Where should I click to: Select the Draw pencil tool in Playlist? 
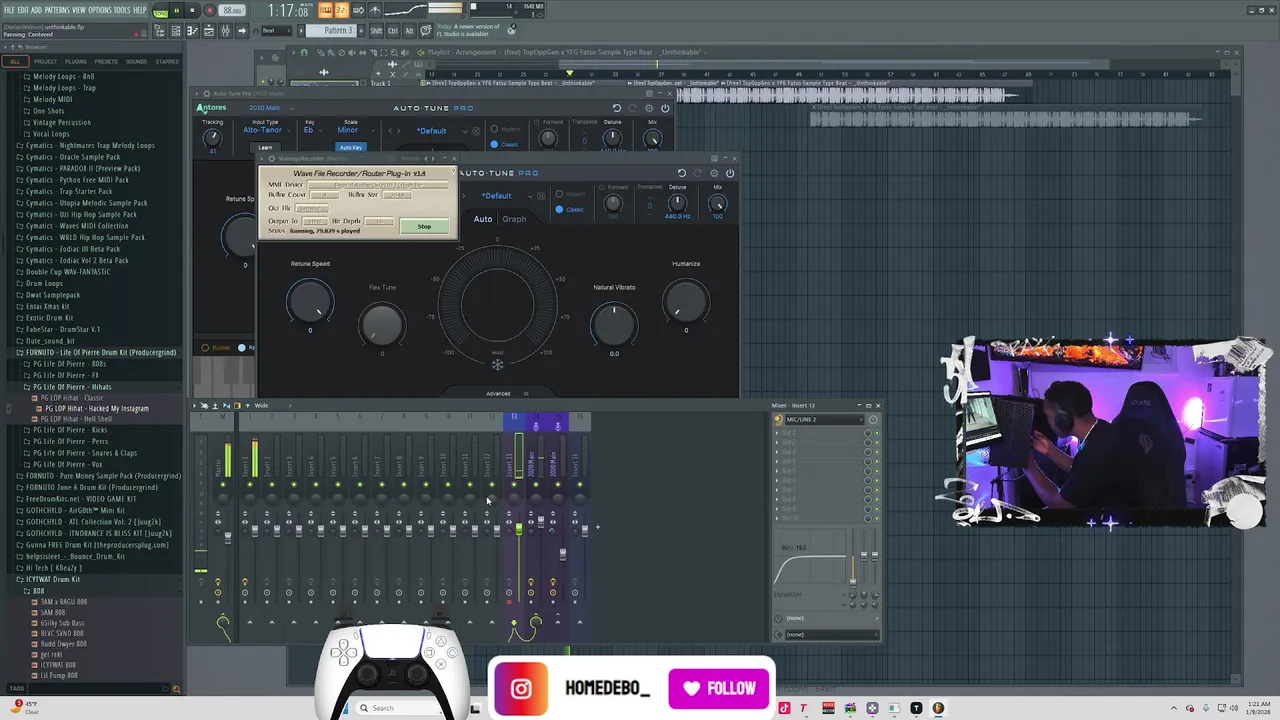click(321, 52)
